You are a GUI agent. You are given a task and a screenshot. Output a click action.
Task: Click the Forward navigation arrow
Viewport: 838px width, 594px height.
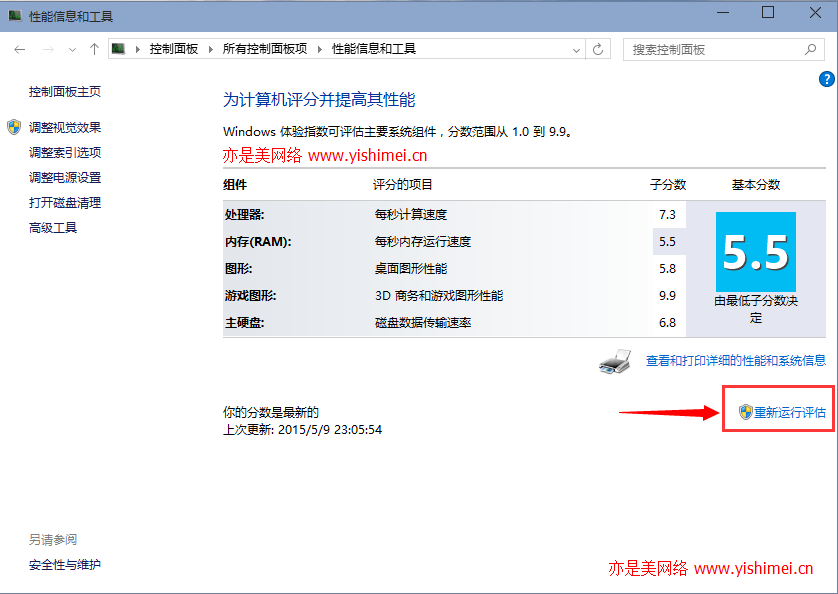[48, 50]
